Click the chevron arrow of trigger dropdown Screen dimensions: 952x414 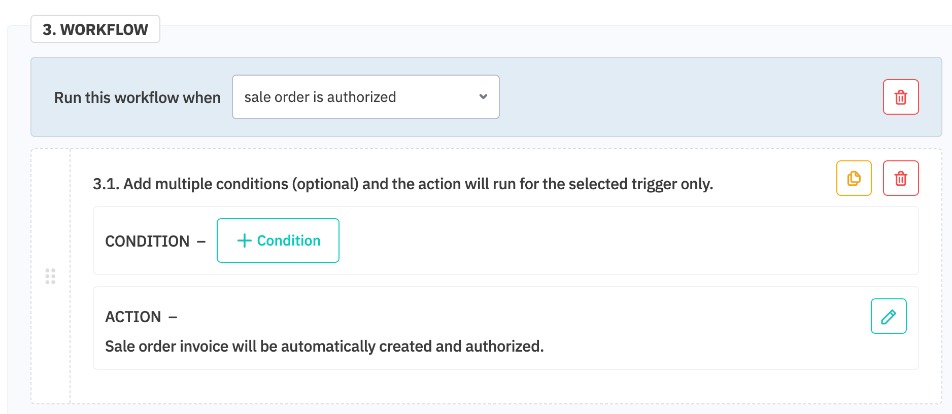click(x=483, y=97)
